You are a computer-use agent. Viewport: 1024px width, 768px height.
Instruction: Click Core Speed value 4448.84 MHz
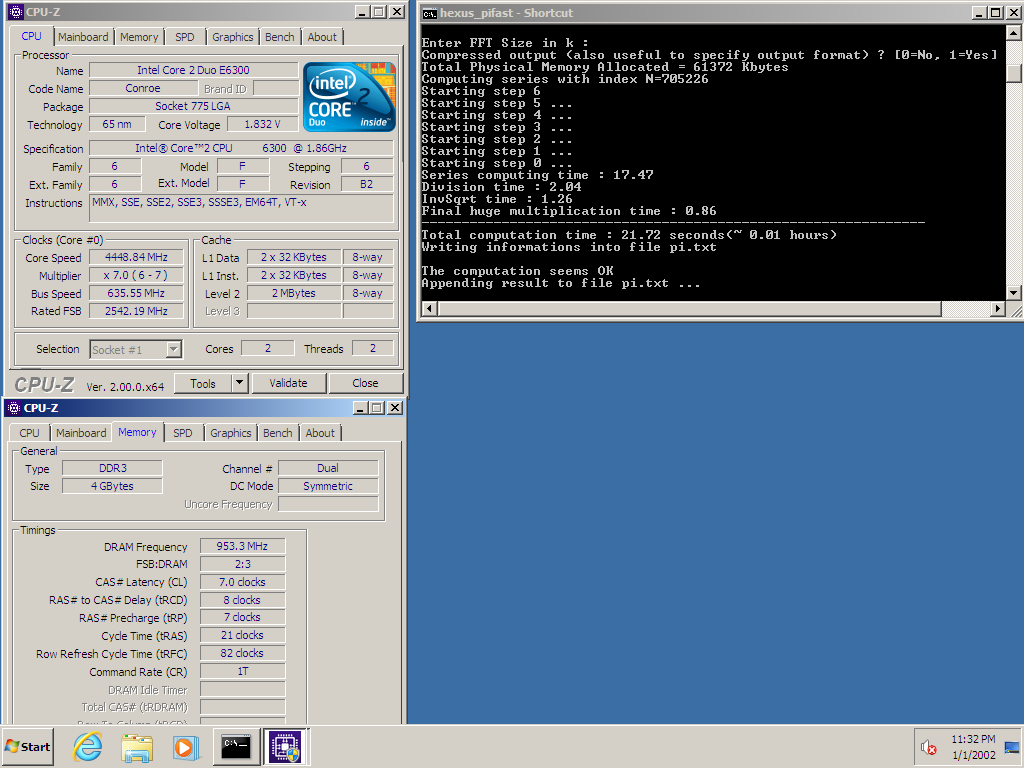click(136, 257)
